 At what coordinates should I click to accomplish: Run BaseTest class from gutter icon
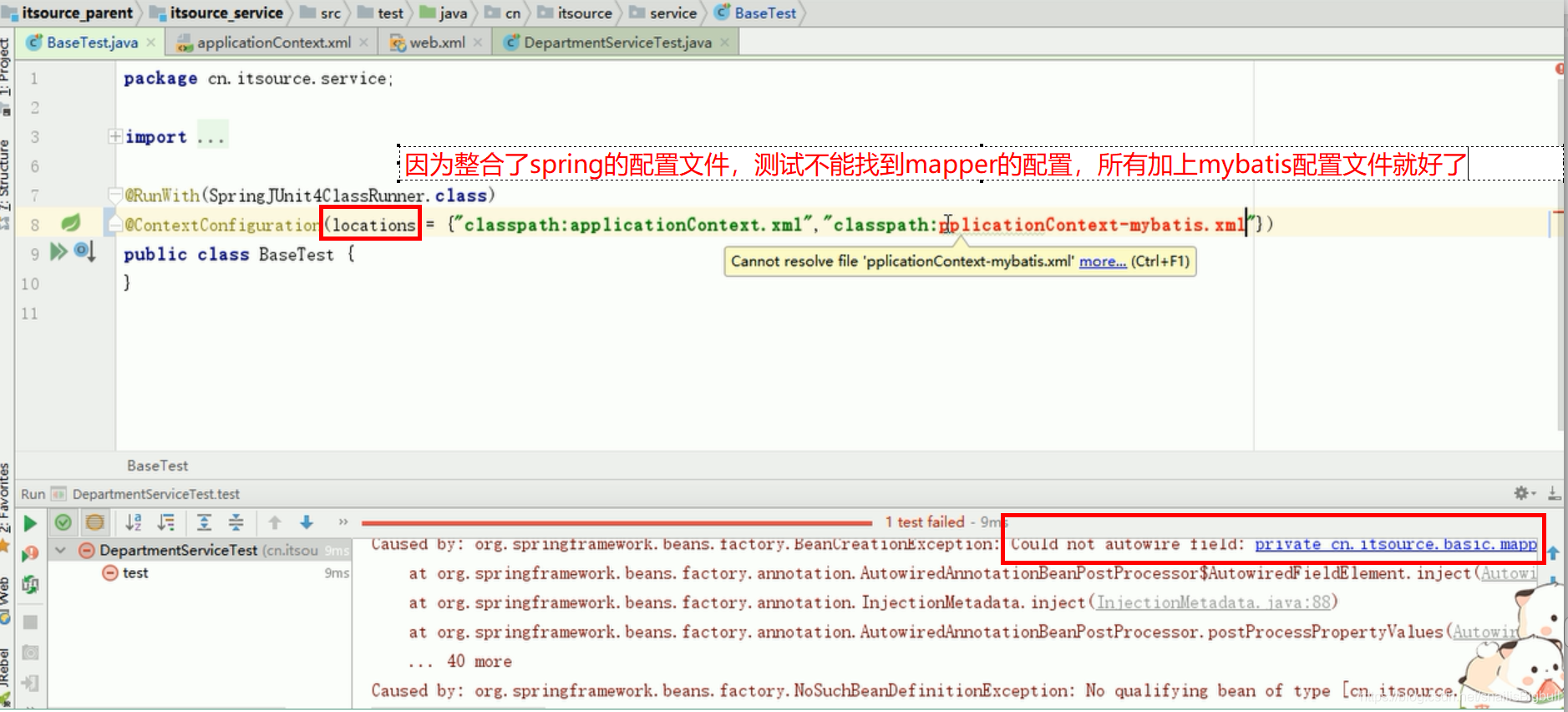(58, 252)
